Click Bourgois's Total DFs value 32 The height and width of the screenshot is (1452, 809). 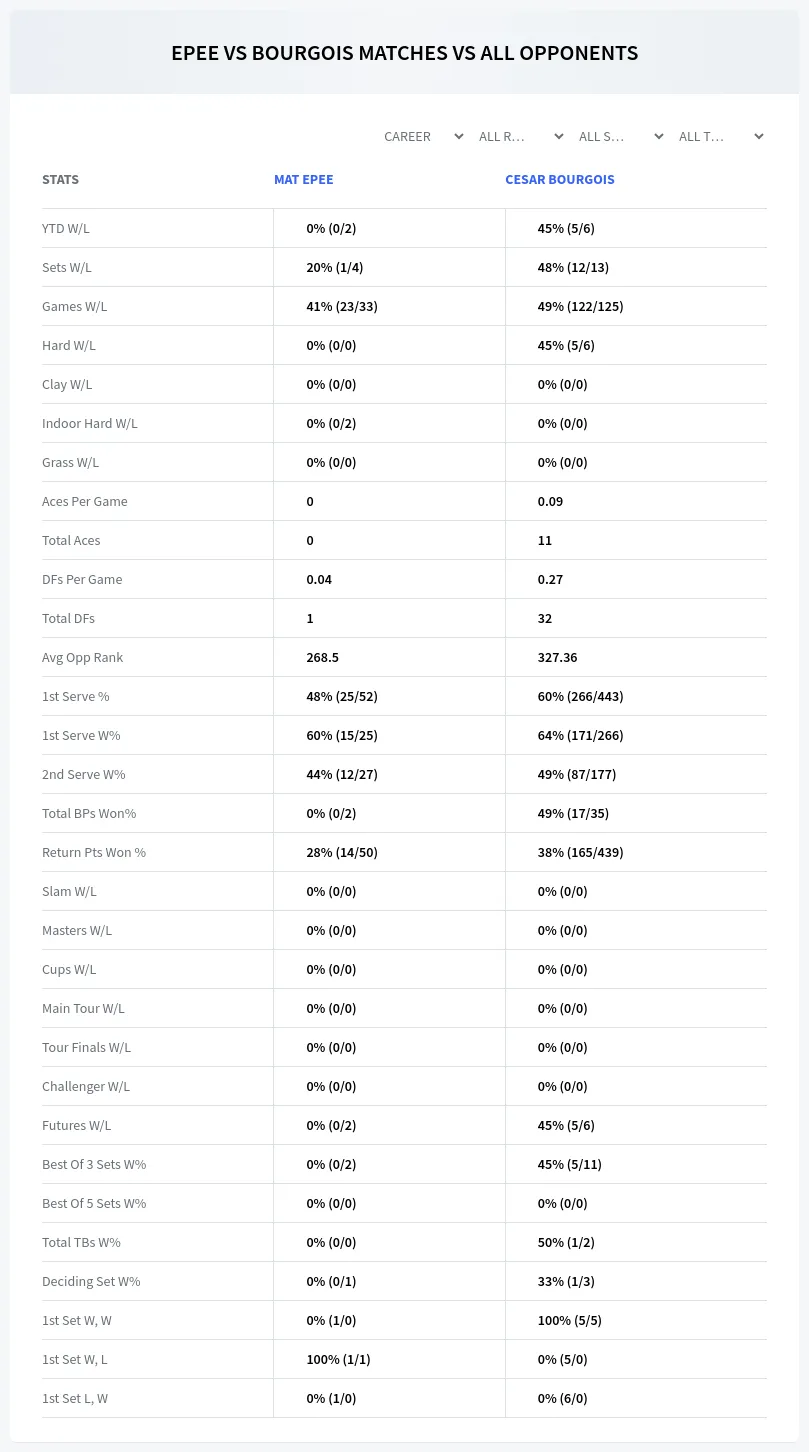pos(545,618)
